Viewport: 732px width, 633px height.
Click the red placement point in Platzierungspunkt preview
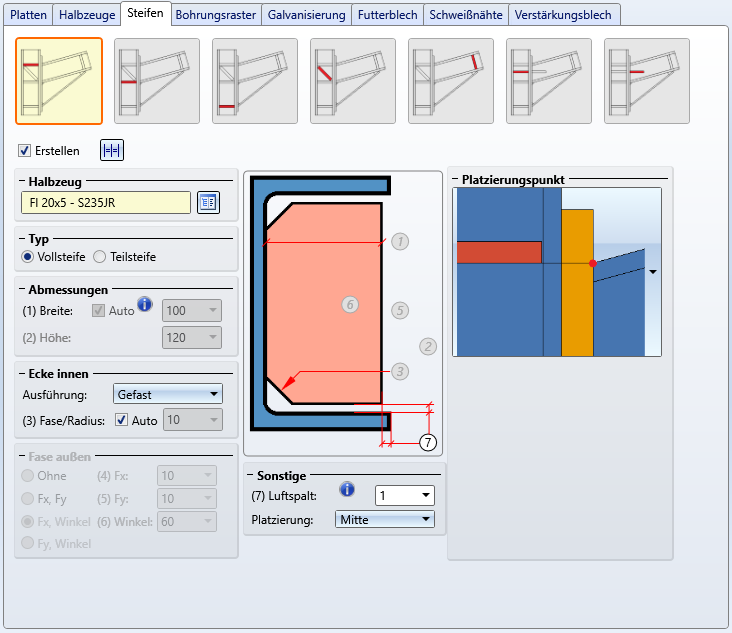click(592, 263)
